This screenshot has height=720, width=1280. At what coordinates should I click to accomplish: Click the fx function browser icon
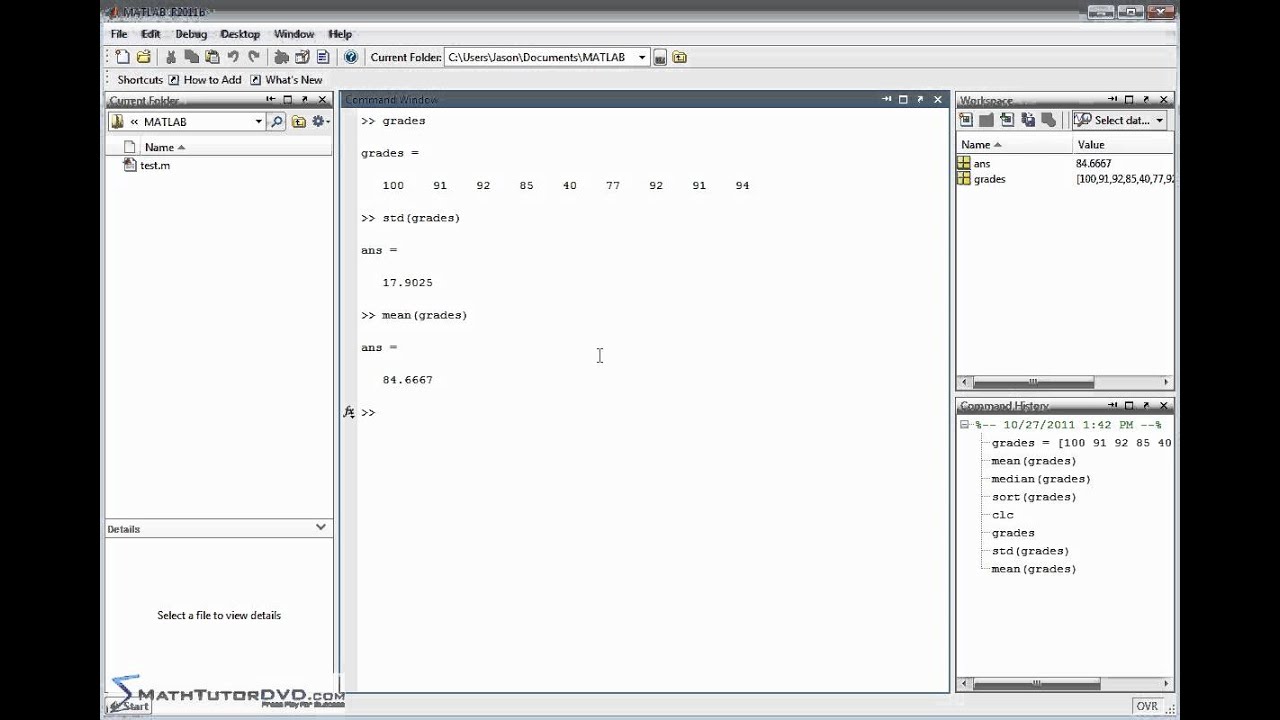(x=349, y=412)
